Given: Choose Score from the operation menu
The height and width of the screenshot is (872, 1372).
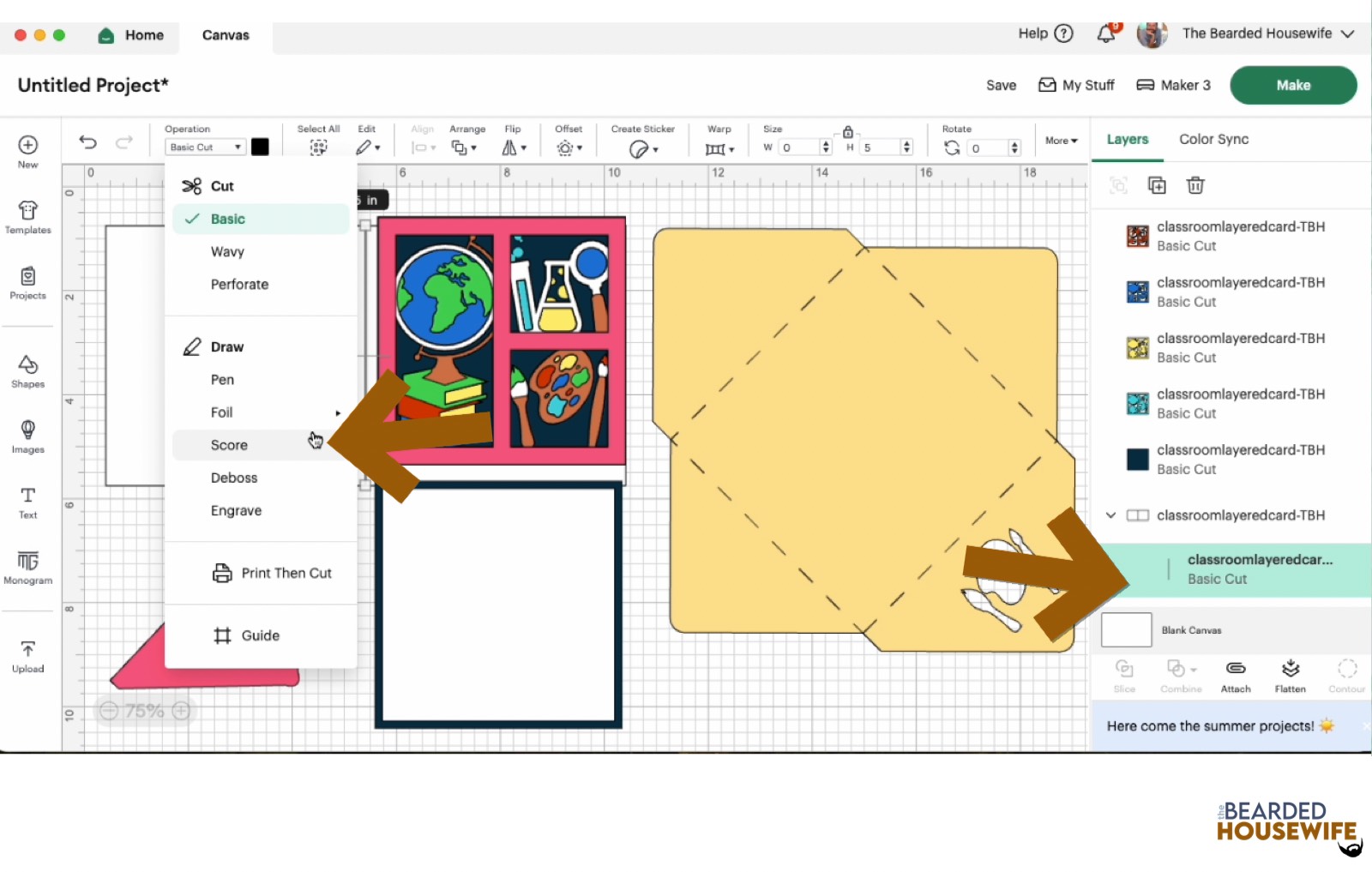Looking at the screenshot, I should point(229,445).
